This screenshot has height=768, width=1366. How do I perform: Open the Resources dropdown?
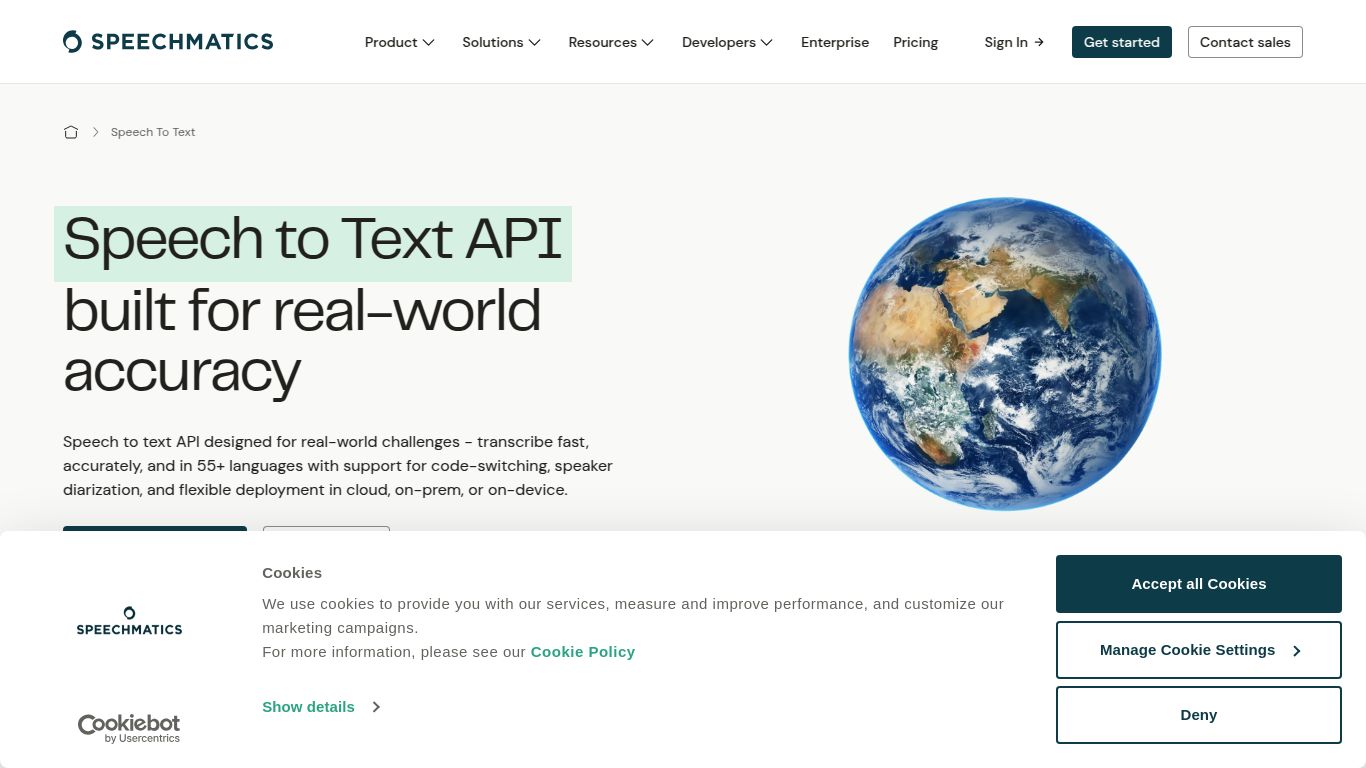[x=610, y=42]
